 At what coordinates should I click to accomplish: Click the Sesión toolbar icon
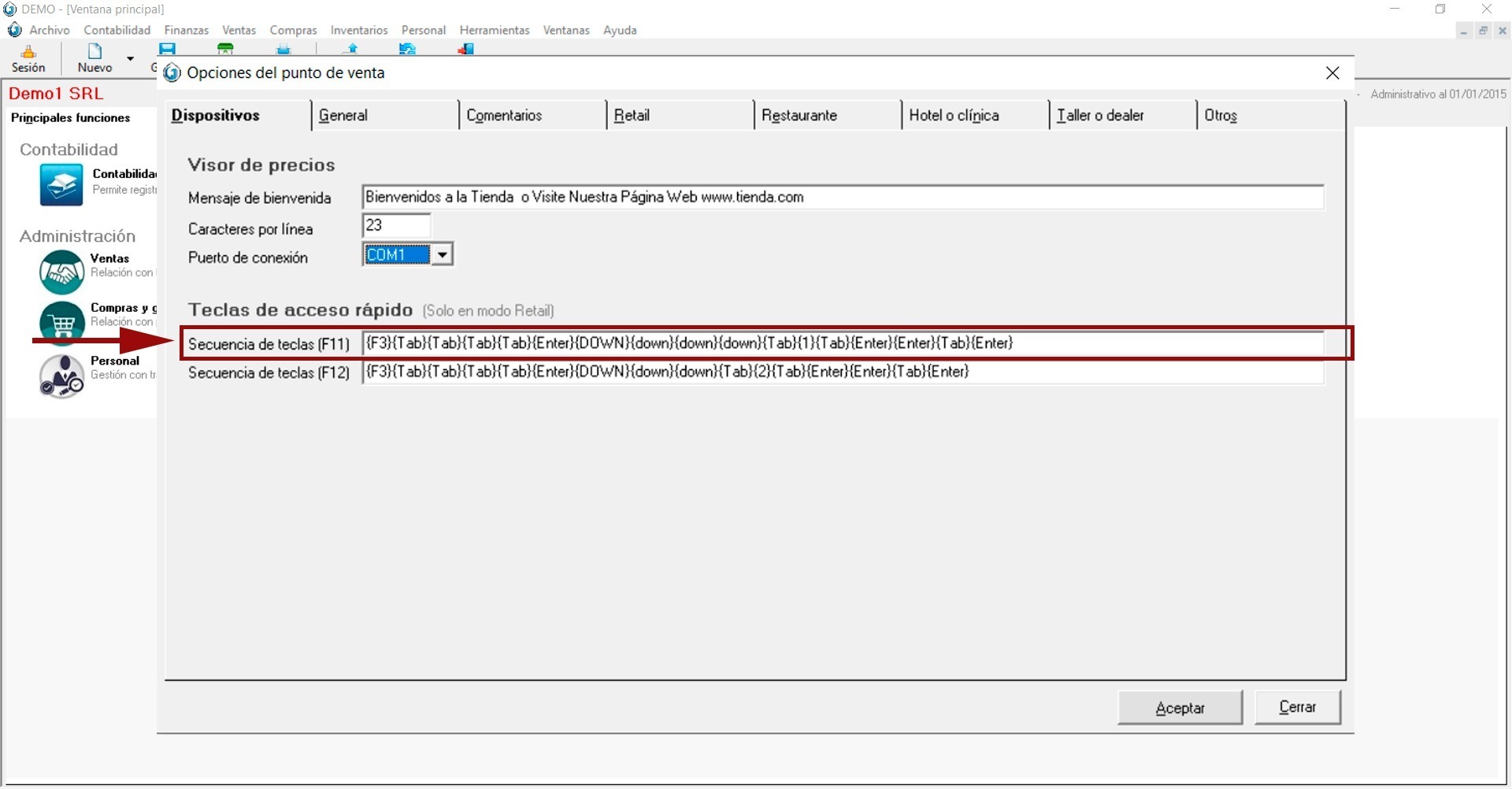click(28, 53)
